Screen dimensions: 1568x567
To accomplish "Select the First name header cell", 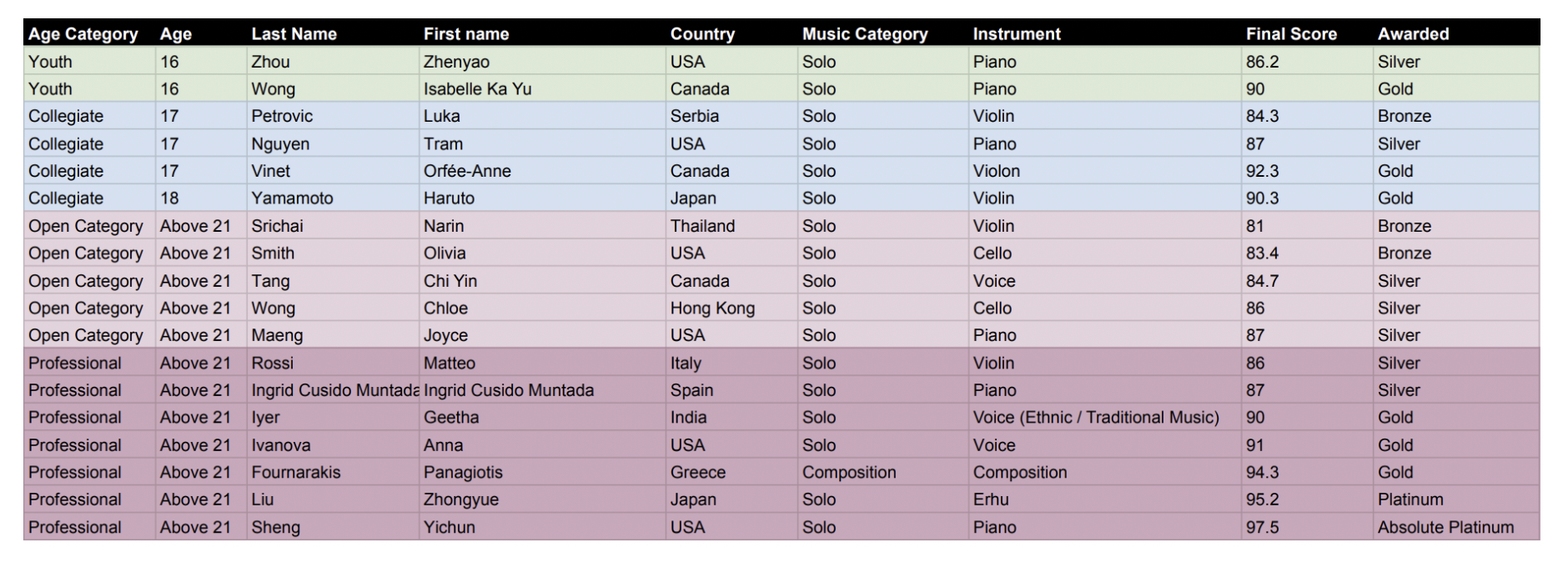I will point(465,34).
